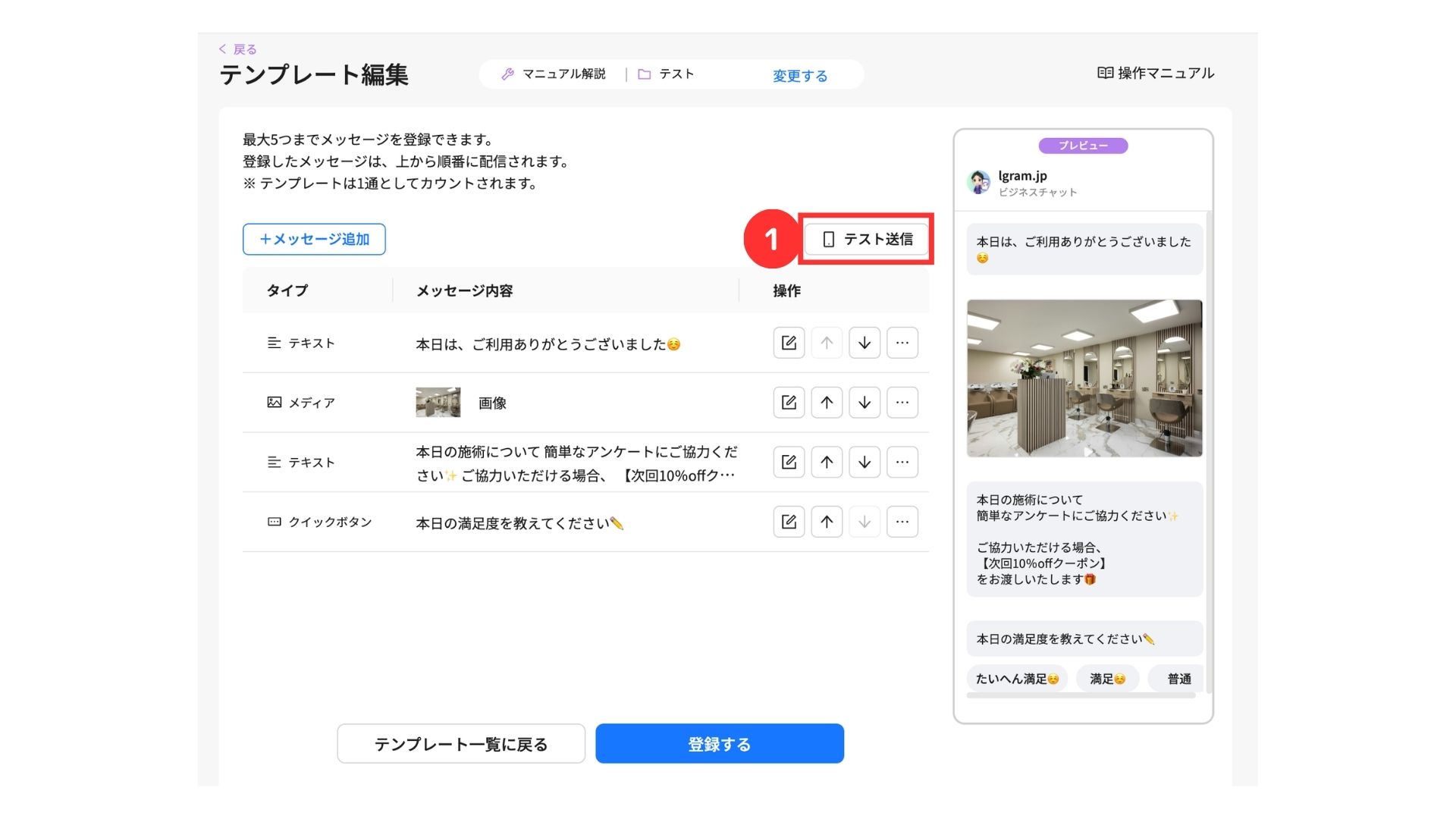Move survey text message down
The height and width of the screenshot is (819, 1456).
point(864,462)
